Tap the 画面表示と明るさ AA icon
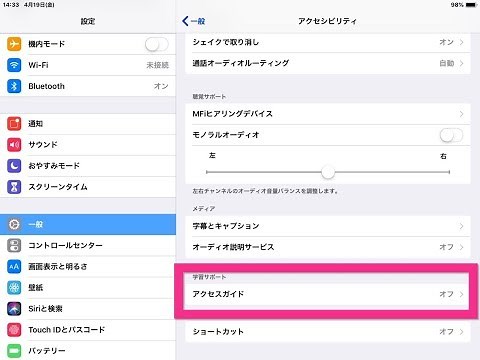The image size is (480, 360). tap(14, 266)
